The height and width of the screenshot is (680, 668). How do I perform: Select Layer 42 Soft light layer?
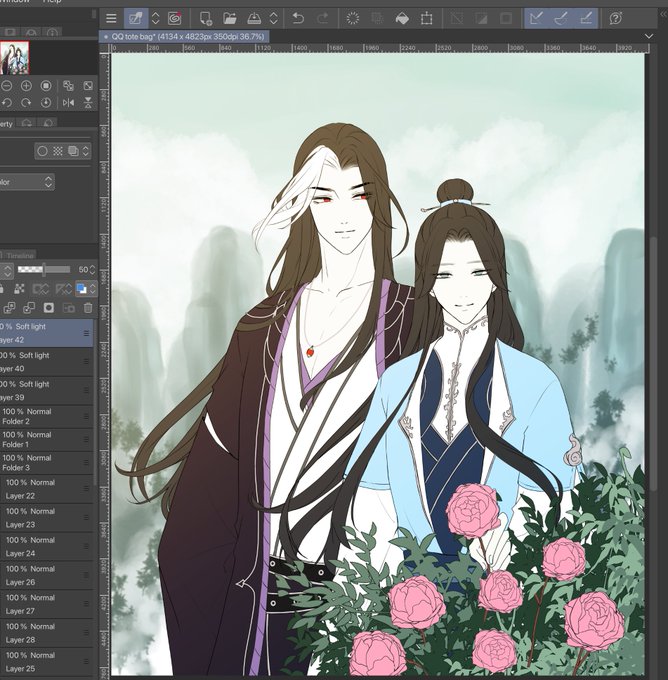[46, 333]
